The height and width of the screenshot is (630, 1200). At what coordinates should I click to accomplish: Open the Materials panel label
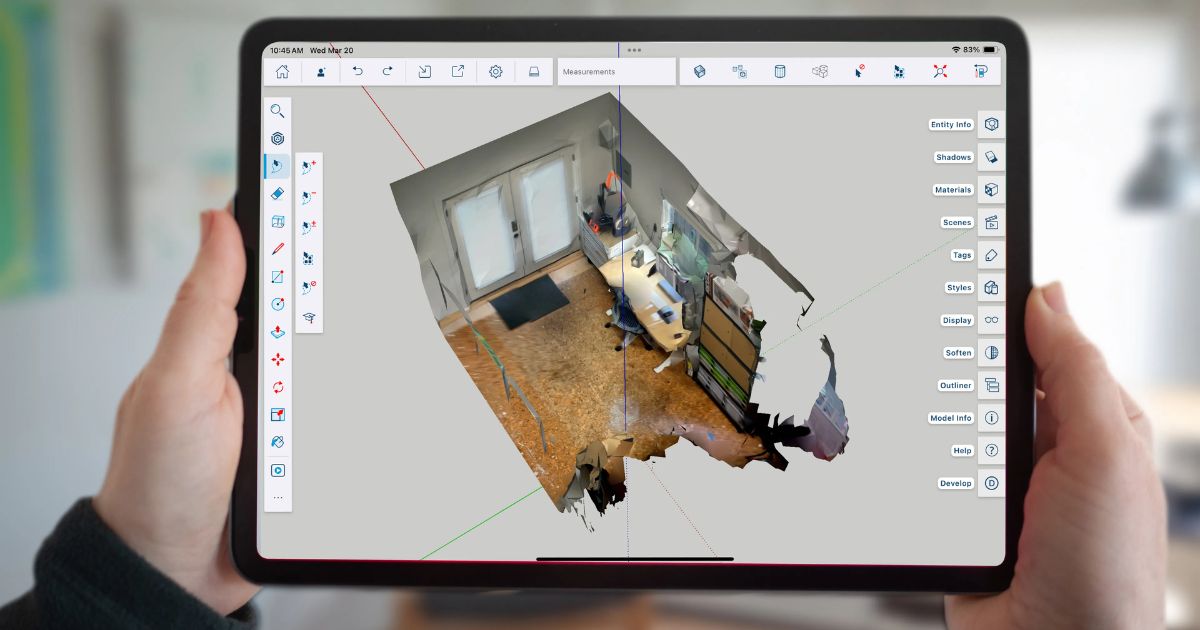953,190
